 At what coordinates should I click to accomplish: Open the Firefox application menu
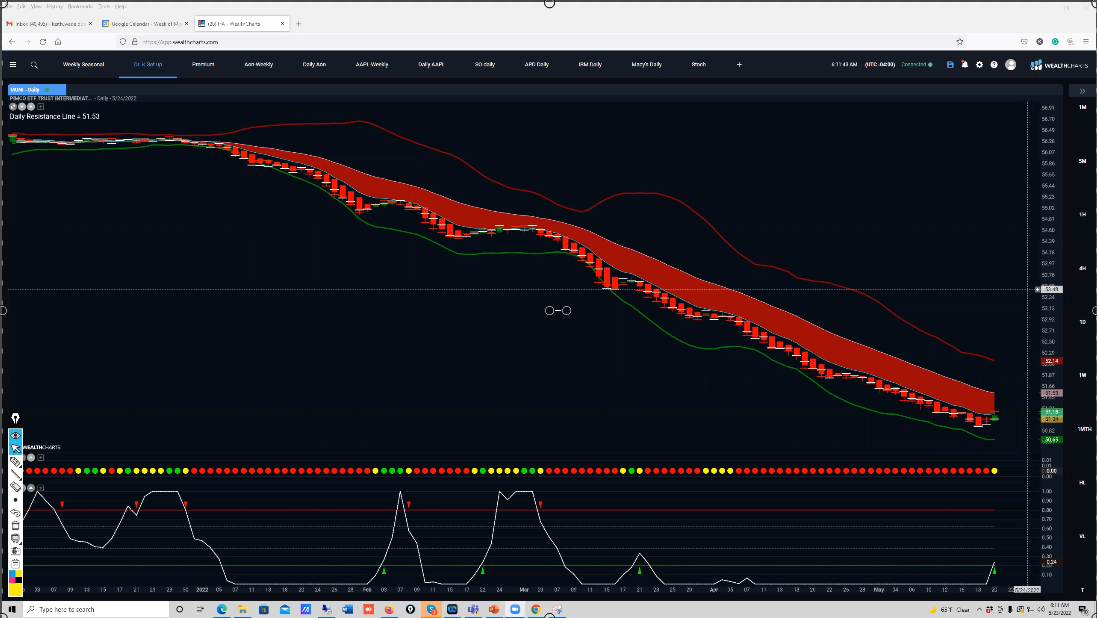click(1086, 42)
